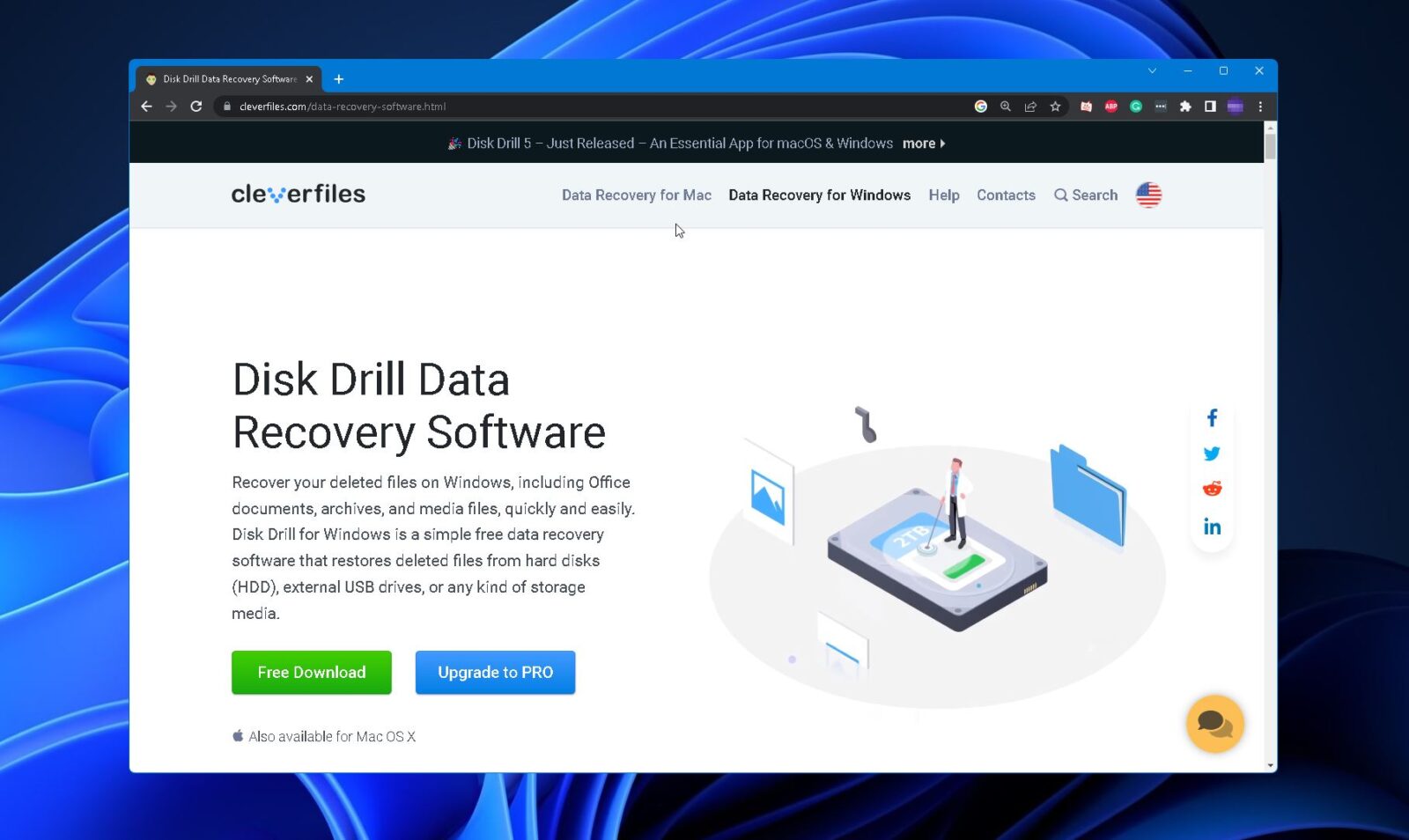
Task: Select the Disk Drill Data Recovery tab
Action: (x=229, y=79)
